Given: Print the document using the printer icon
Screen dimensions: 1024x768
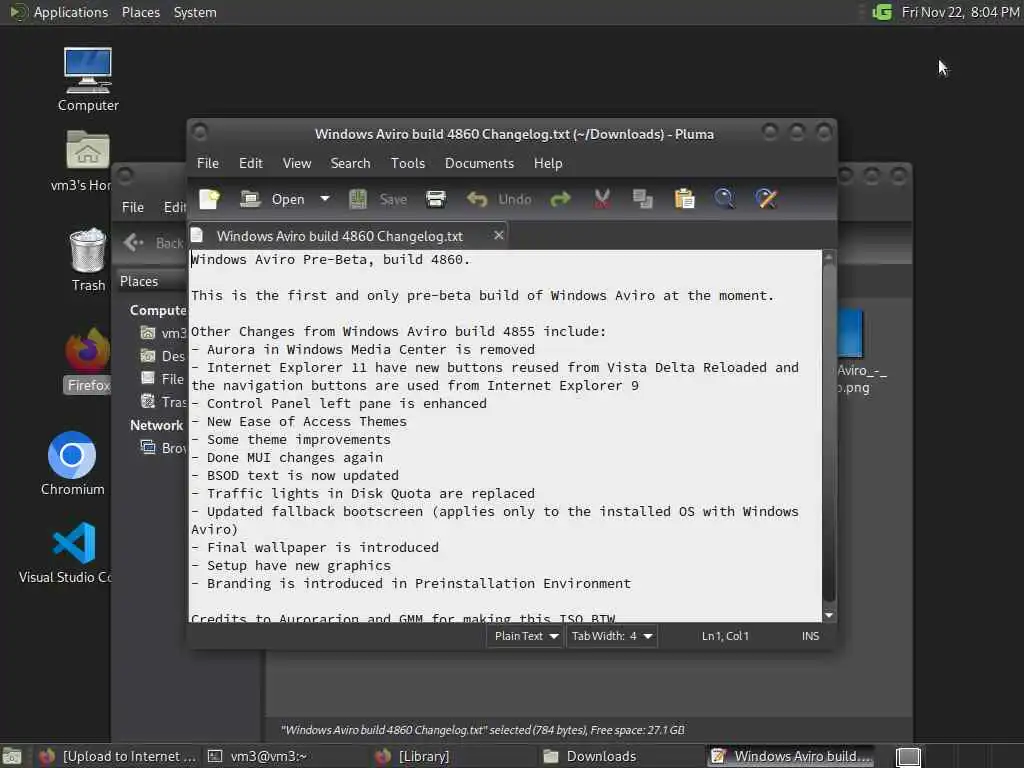Looking at the screenshot, I should tap(436, 199).
